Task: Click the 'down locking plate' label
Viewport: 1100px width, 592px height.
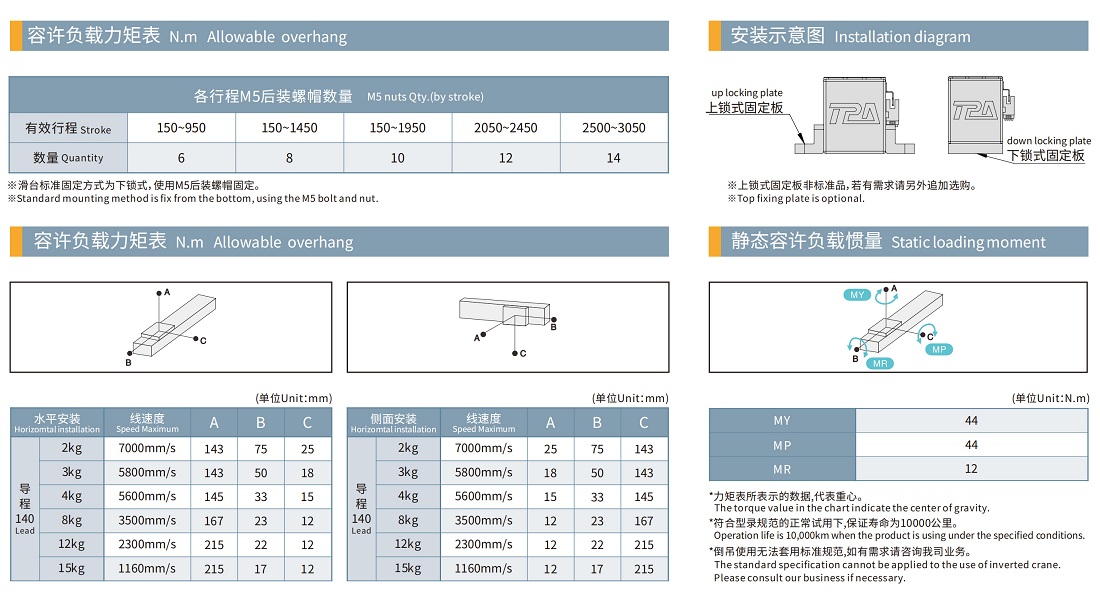Action: click(x=1048, y=141)
